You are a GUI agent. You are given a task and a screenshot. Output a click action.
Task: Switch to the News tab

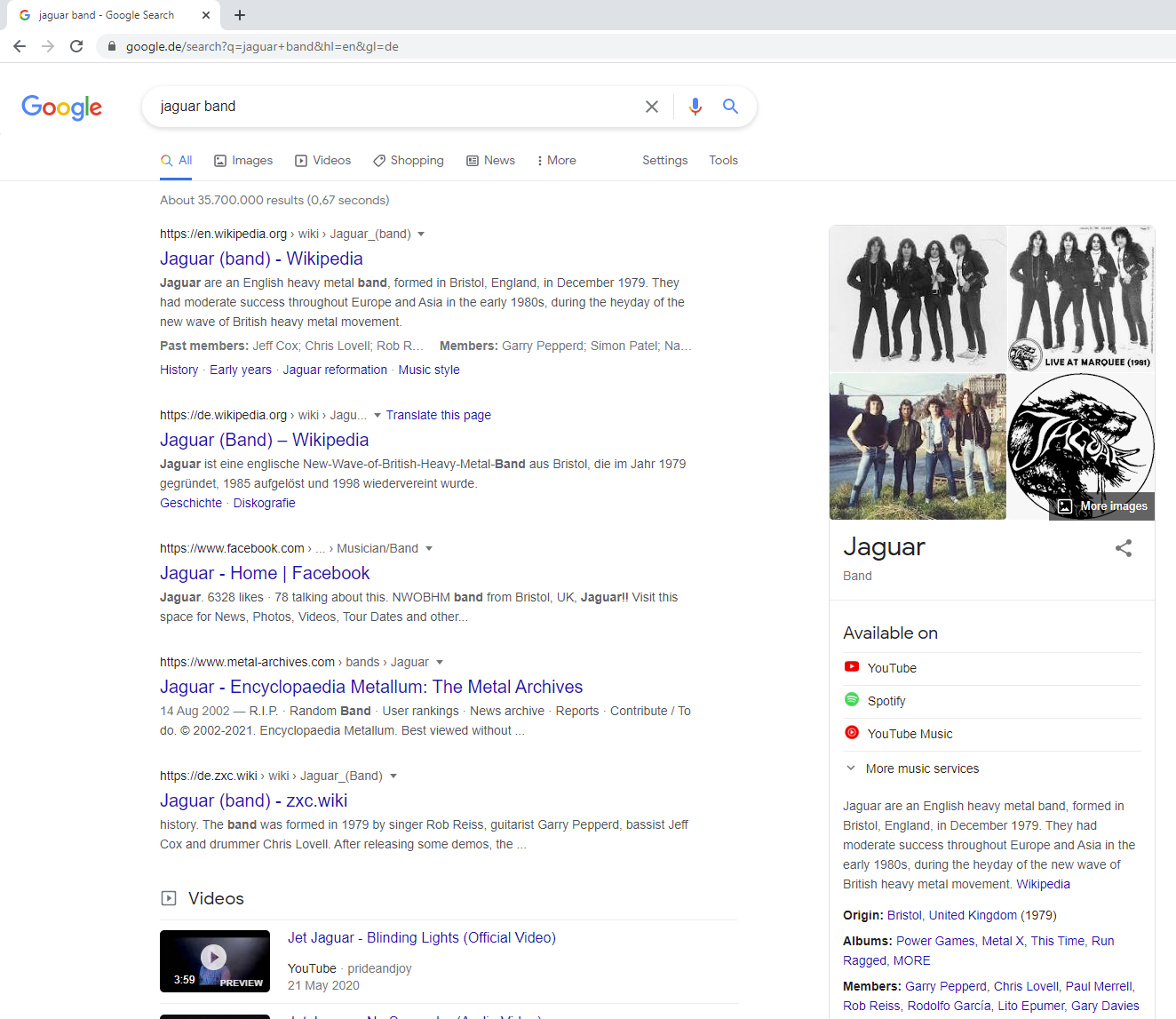pos(490,160)
